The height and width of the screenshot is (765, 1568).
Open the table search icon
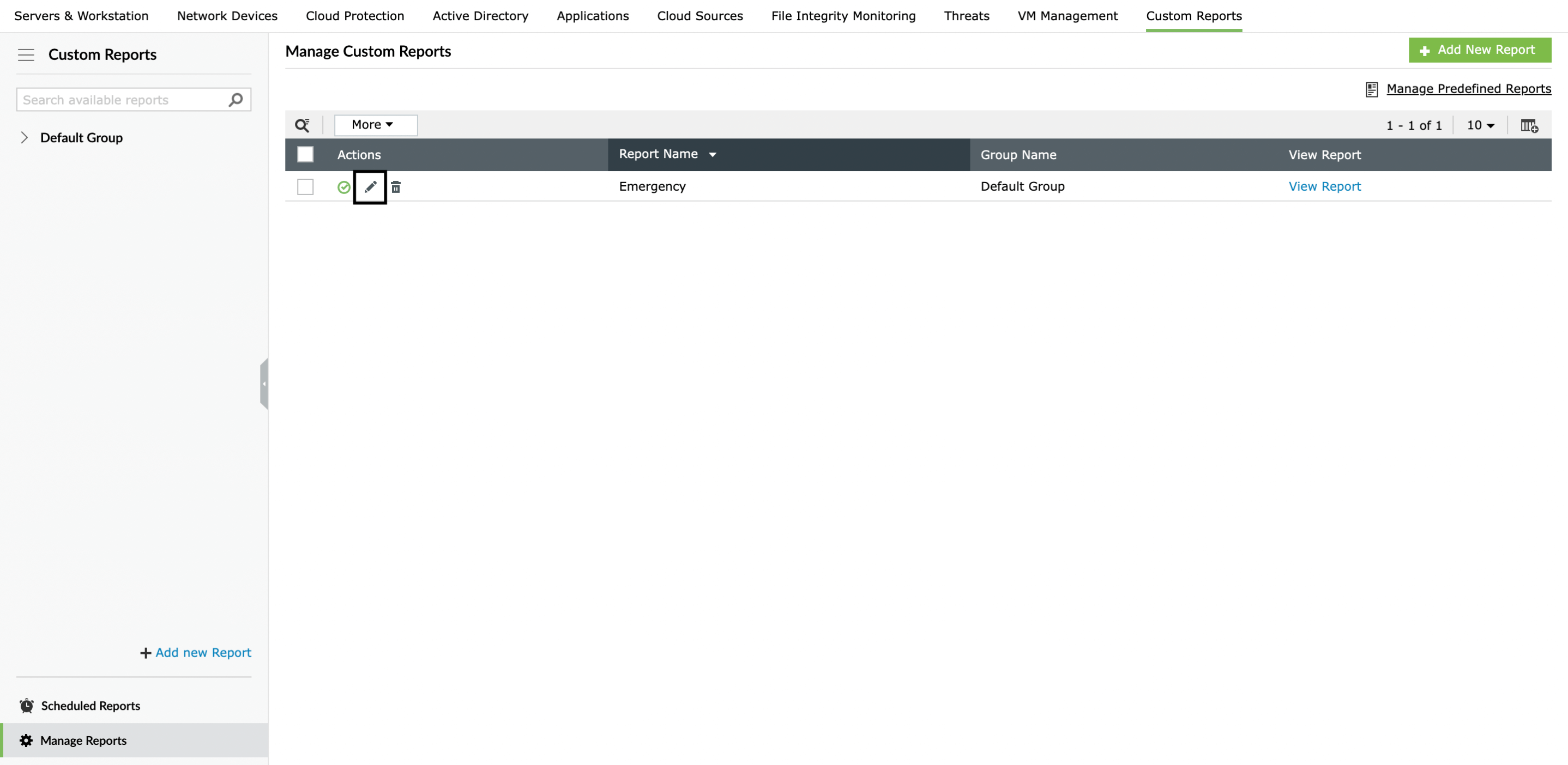302,125
